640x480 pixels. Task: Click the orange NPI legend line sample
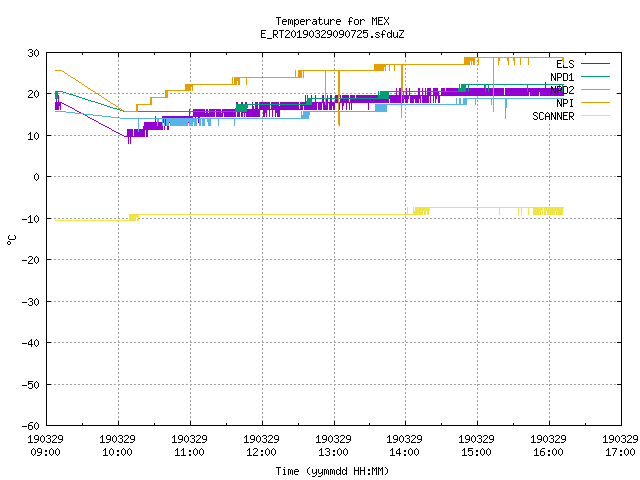click(595, 102)
